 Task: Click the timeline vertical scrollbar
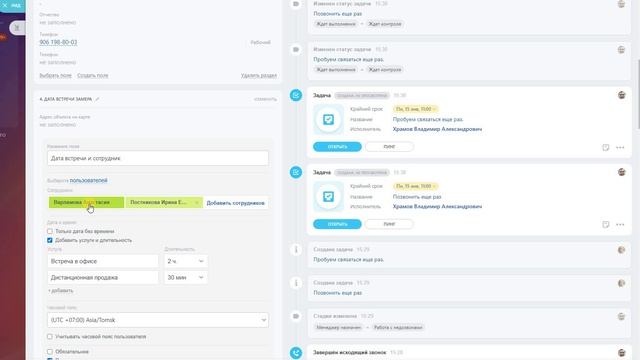point(638,95)
